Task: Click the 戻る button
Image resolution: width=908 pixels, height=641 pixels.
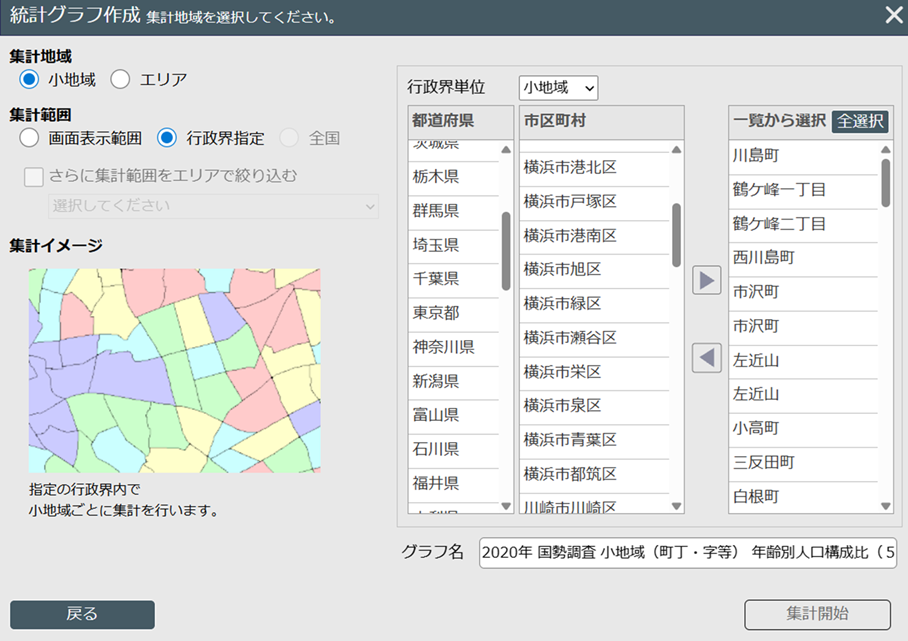Action: click(82, 614)
